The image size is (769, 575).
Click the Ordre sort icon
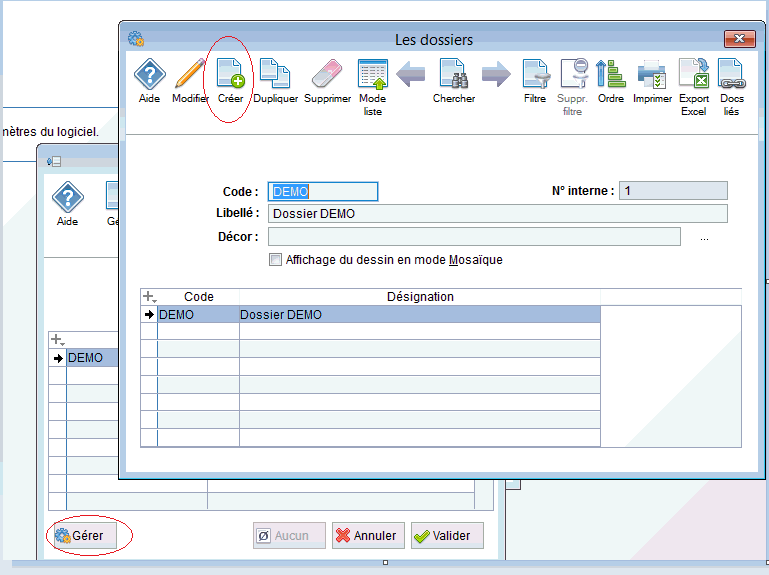pyautogui.click(x=610, y=76)
